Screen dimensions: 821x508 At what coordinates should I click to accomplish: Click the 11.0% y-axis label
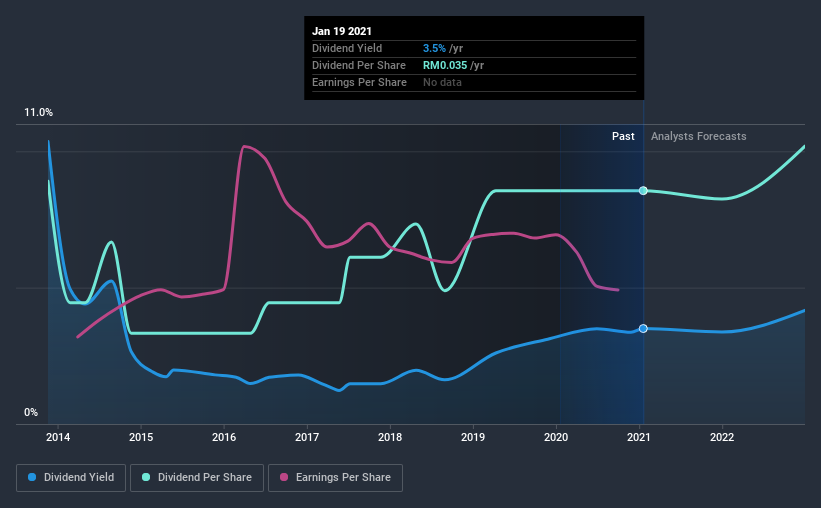38,113
